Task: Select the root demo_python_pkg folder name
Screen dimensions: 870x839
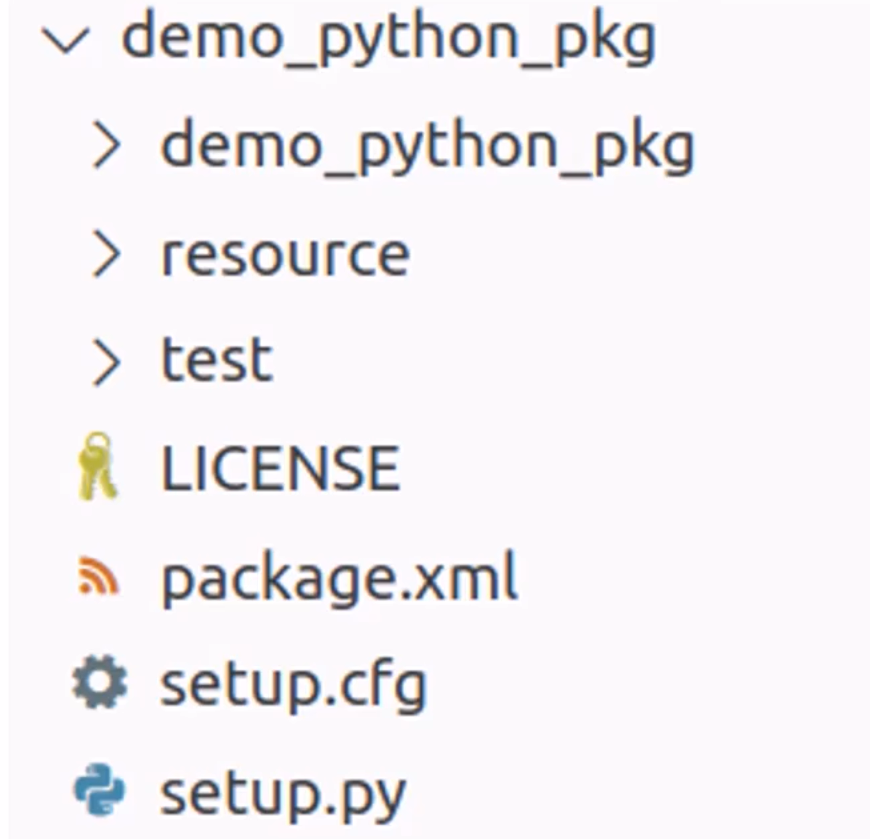Action: click(388, 40)
